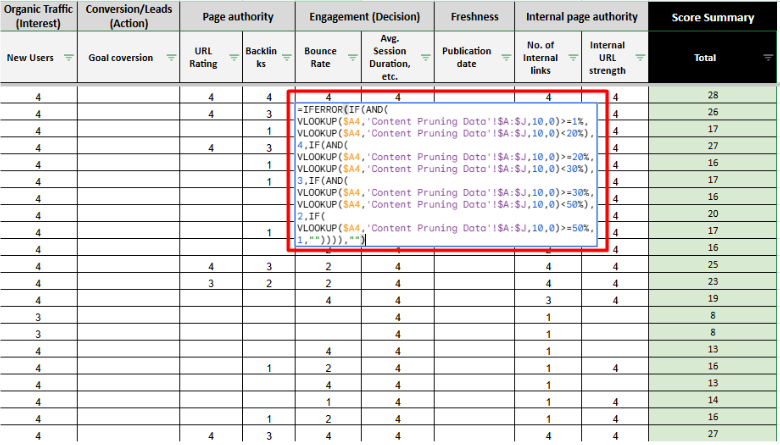Click the Bounce Rate filter icon
780x445 pixels.
(351, 58)
